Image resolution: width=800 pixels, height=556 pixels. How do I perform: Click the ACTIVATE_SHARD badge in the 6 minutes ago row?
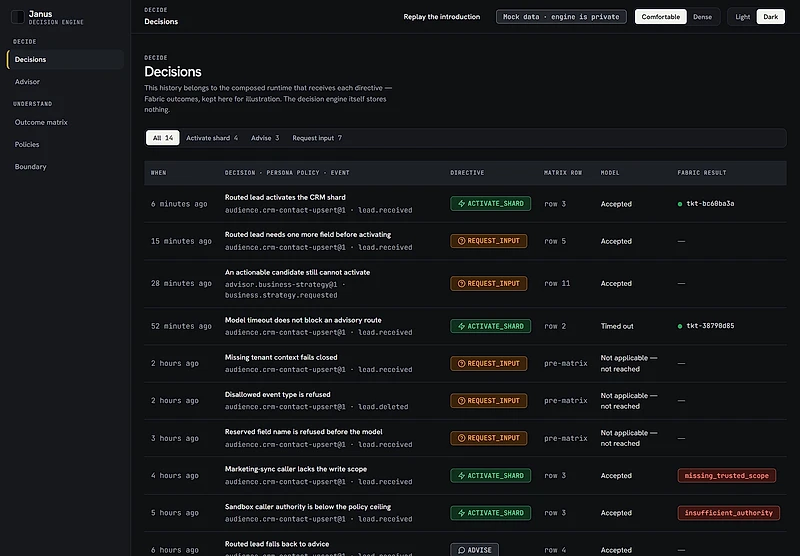coord(490,204)
